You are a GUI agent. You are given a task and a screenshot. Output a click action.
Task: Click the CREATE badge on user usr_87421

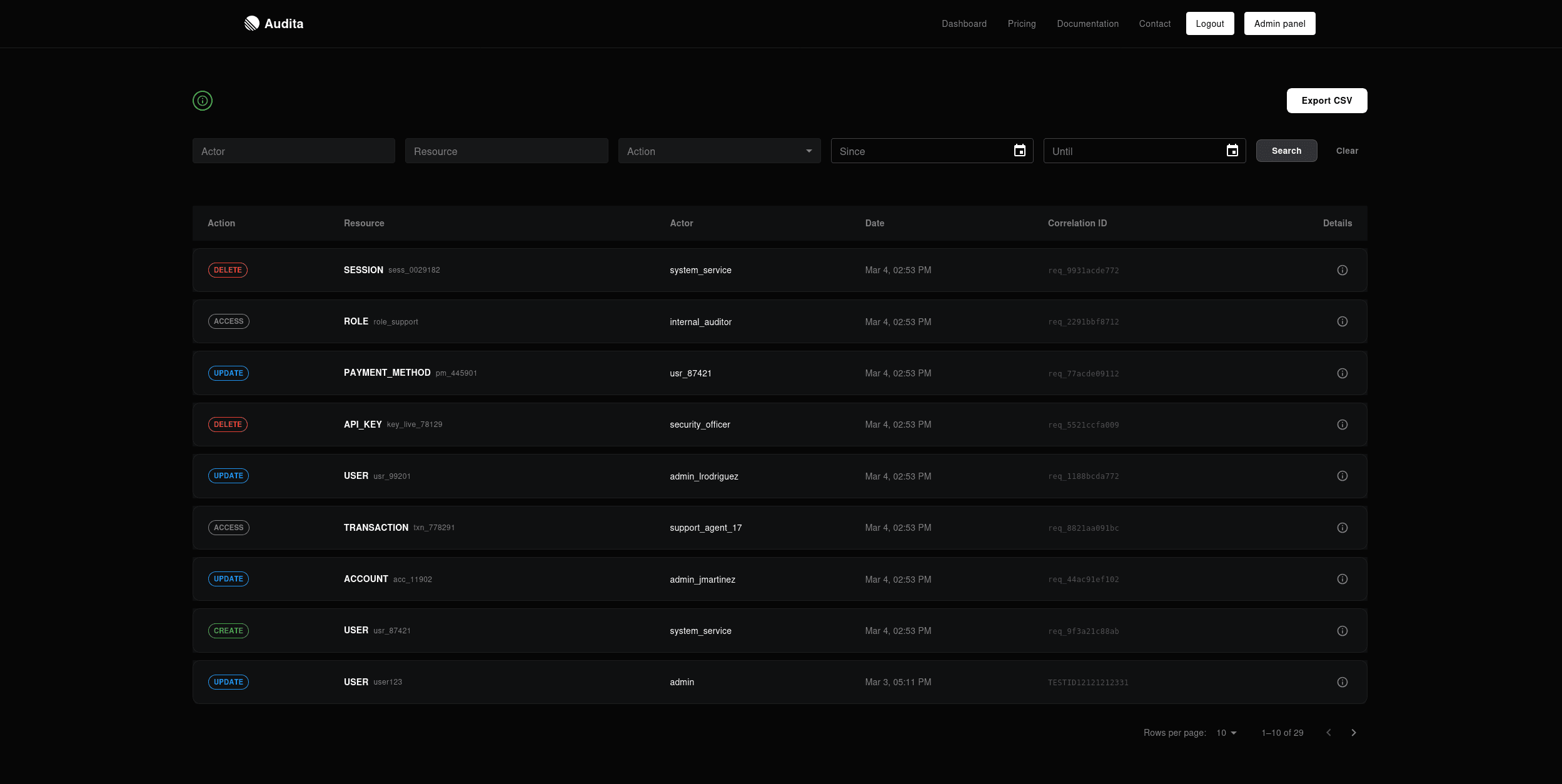click(228, 630)
